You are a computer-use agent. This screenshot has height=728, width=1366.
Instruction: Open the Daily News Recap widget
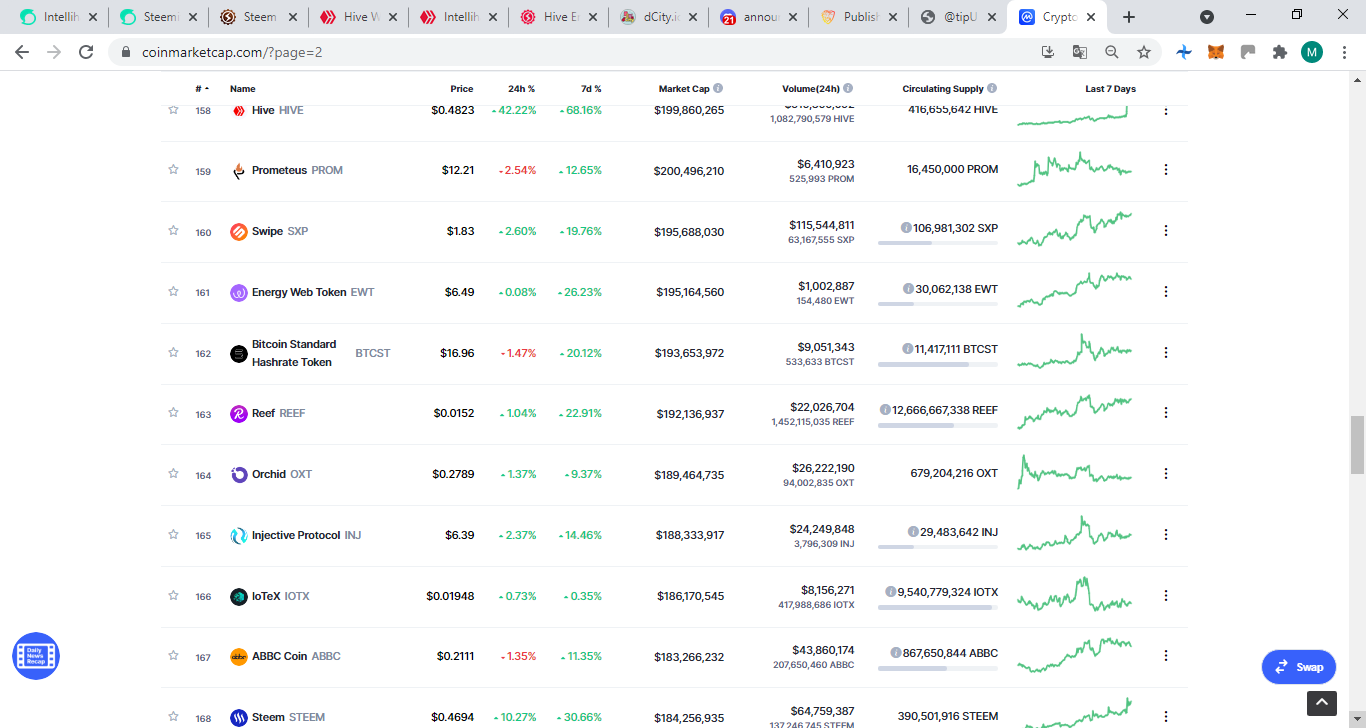coord(36,656)
